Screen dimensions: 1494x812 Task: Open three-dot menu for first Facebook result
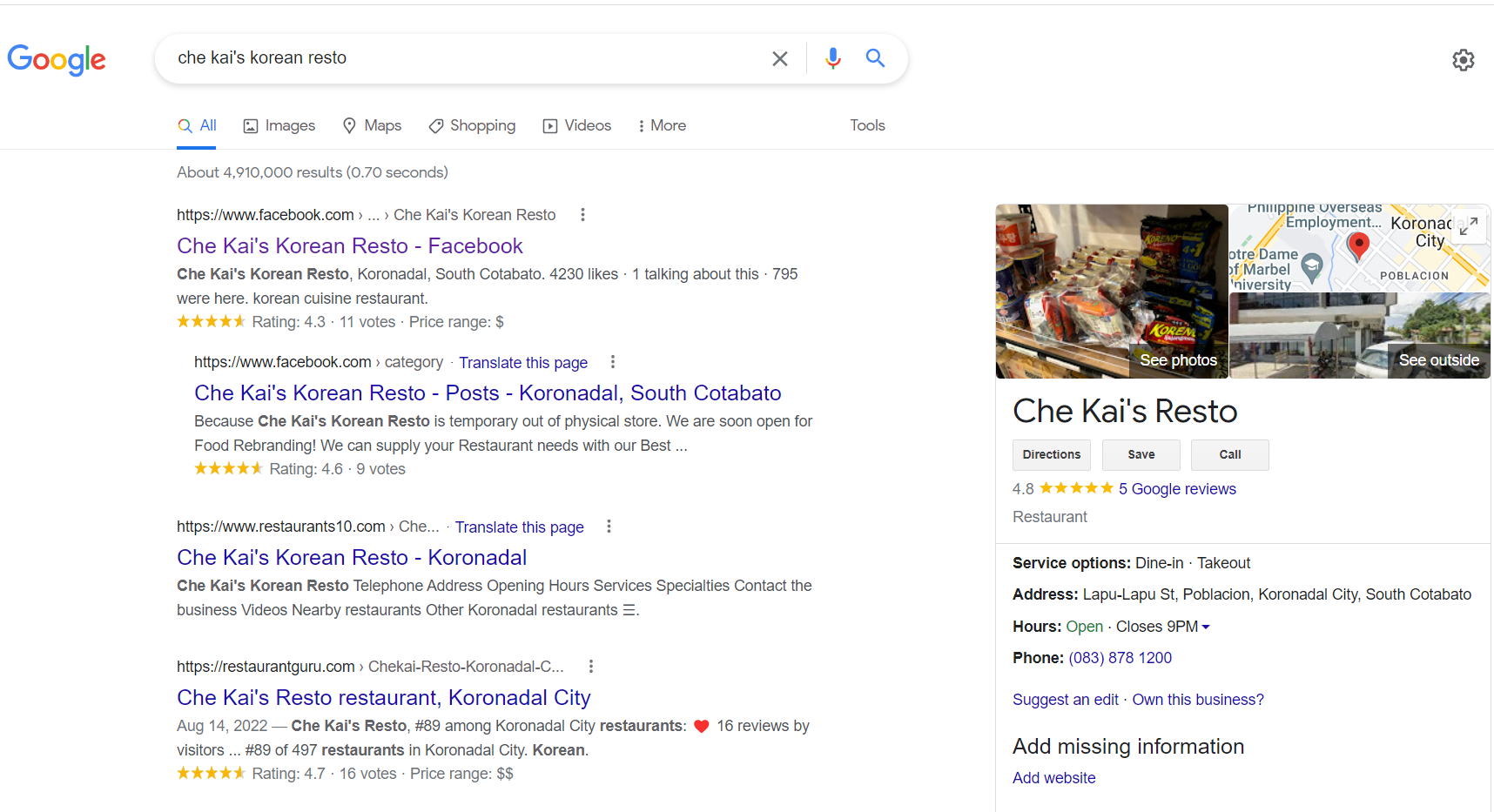click(582, 215)
